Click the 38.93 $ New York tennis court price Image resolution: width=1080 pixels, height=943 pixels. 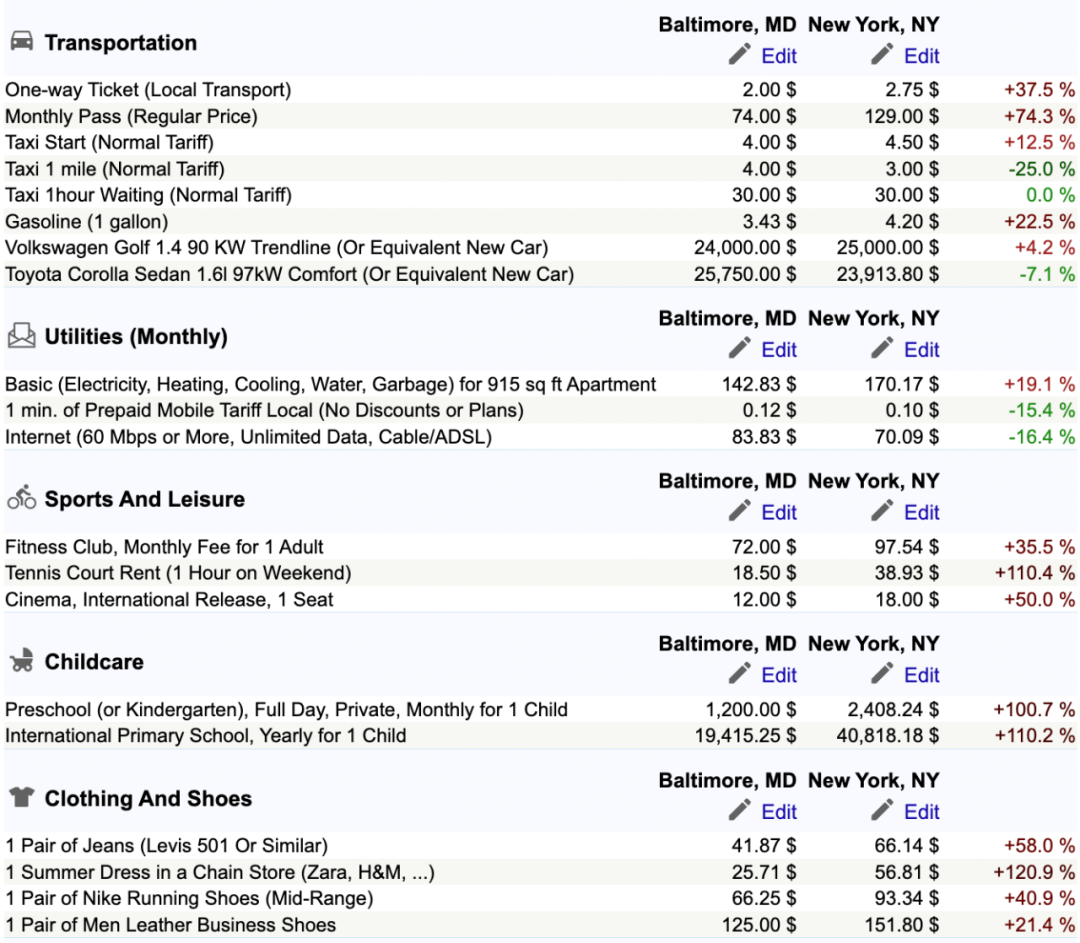click(906, 573)
